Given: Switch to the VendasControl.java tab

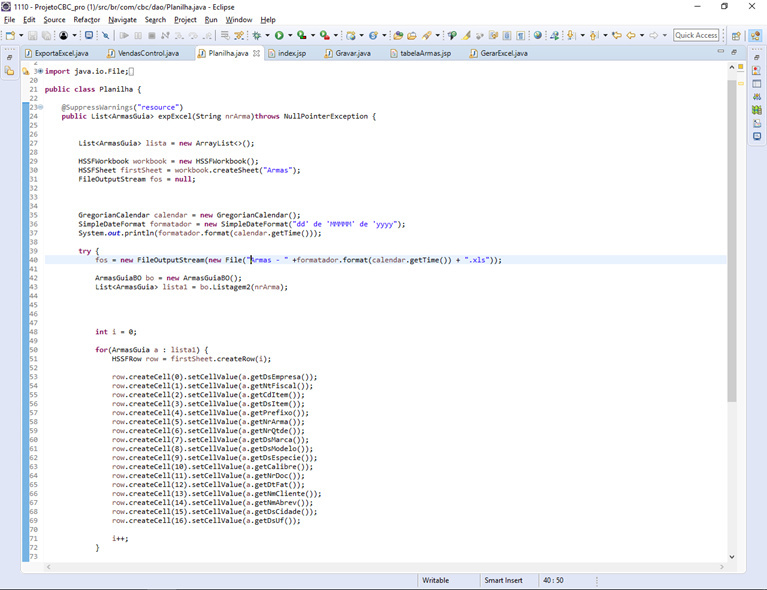Looking at the screenshot, I should (148, 53).
